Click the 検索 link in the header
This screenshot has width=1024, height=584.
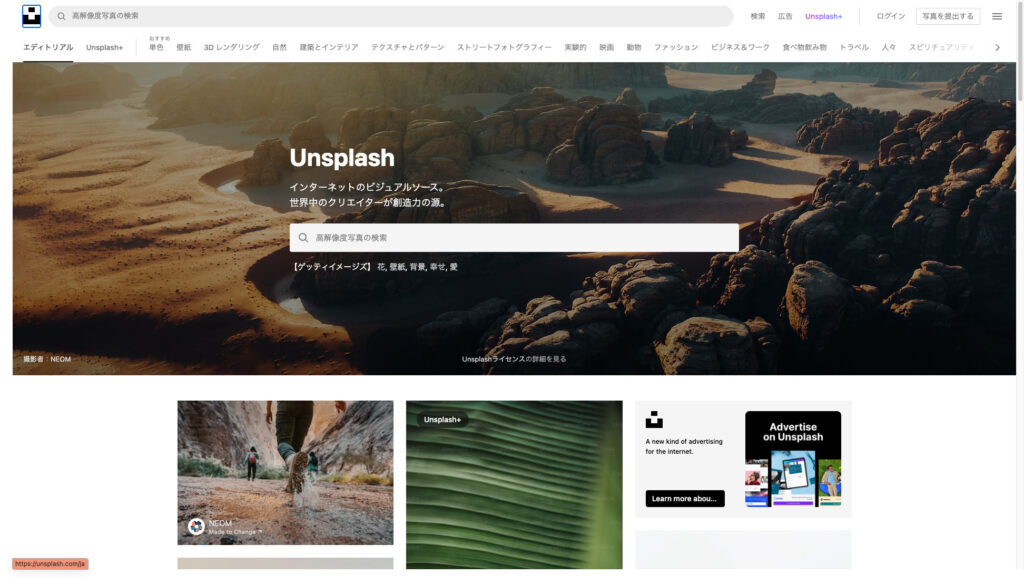pyautogui.click(x=758, y=16)
